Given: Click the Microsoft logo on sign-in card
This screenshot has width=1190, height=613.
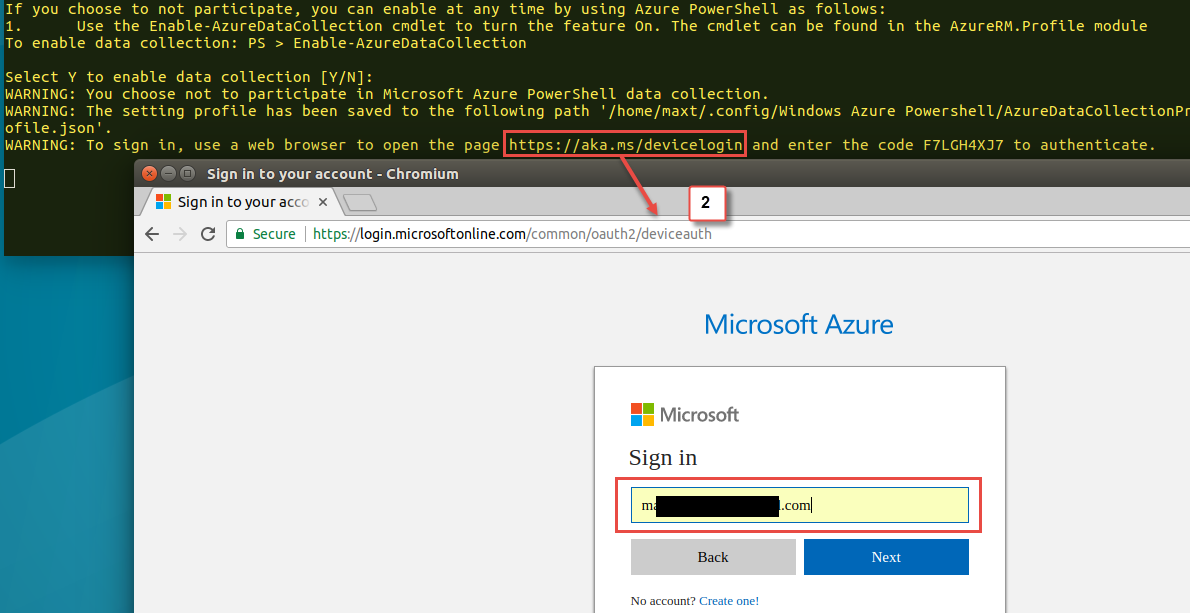Looking at the screenshot, I should coord(685,414).
